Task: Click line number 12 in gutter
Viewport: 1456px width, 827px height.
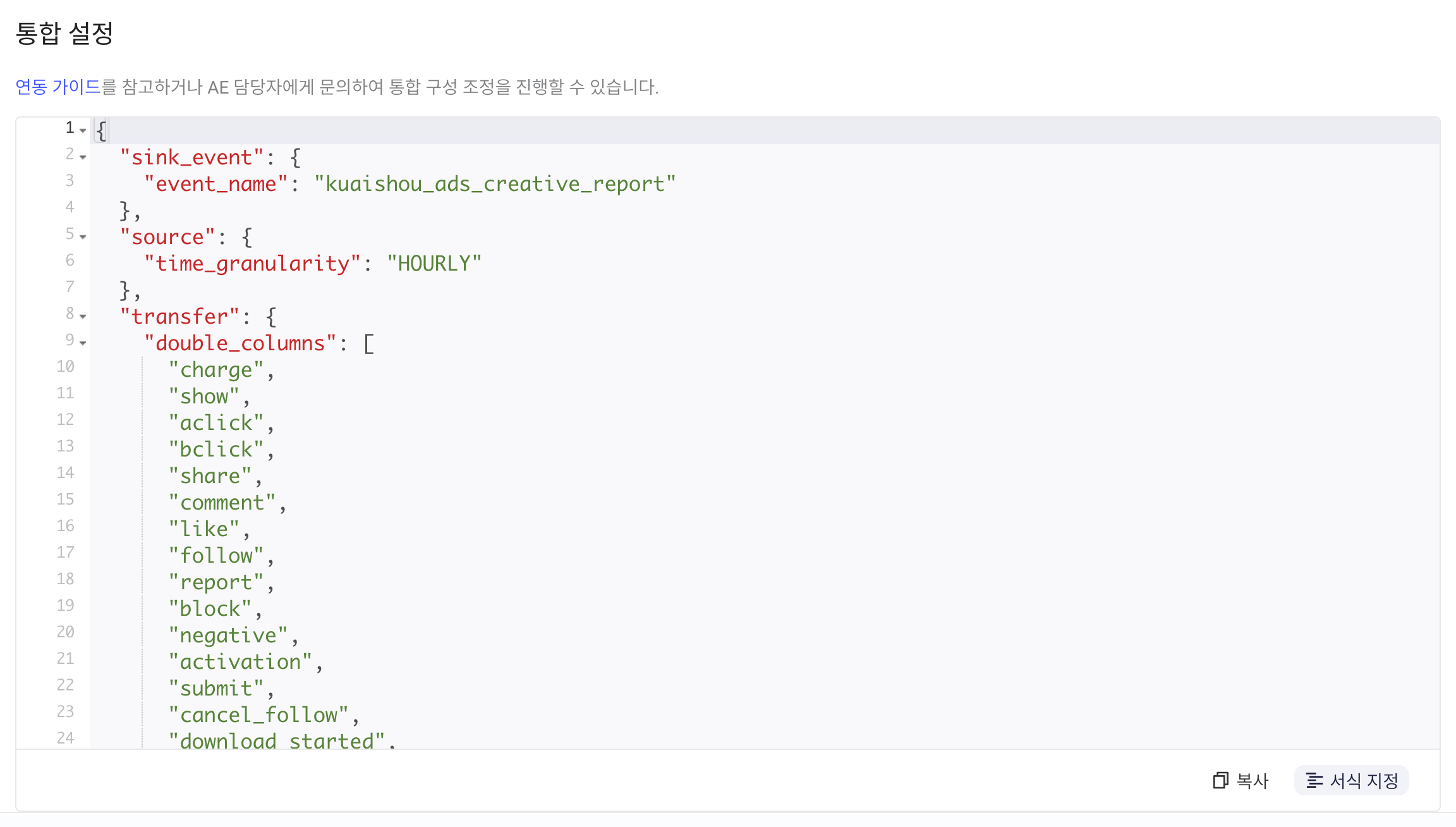Action: tap(66, 420)
